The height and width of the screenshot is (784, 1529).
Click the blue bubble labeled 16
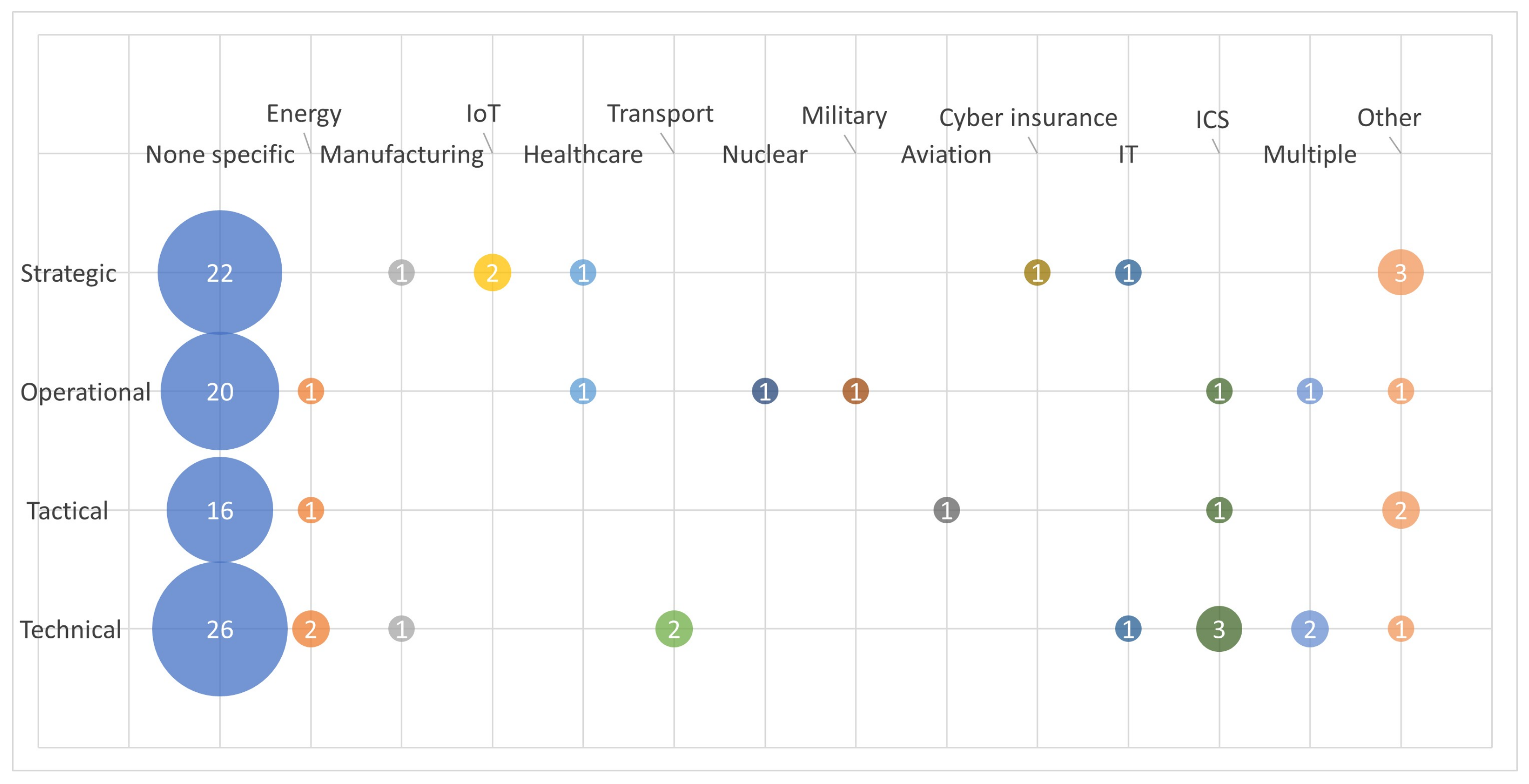click(x=220, y=510)
